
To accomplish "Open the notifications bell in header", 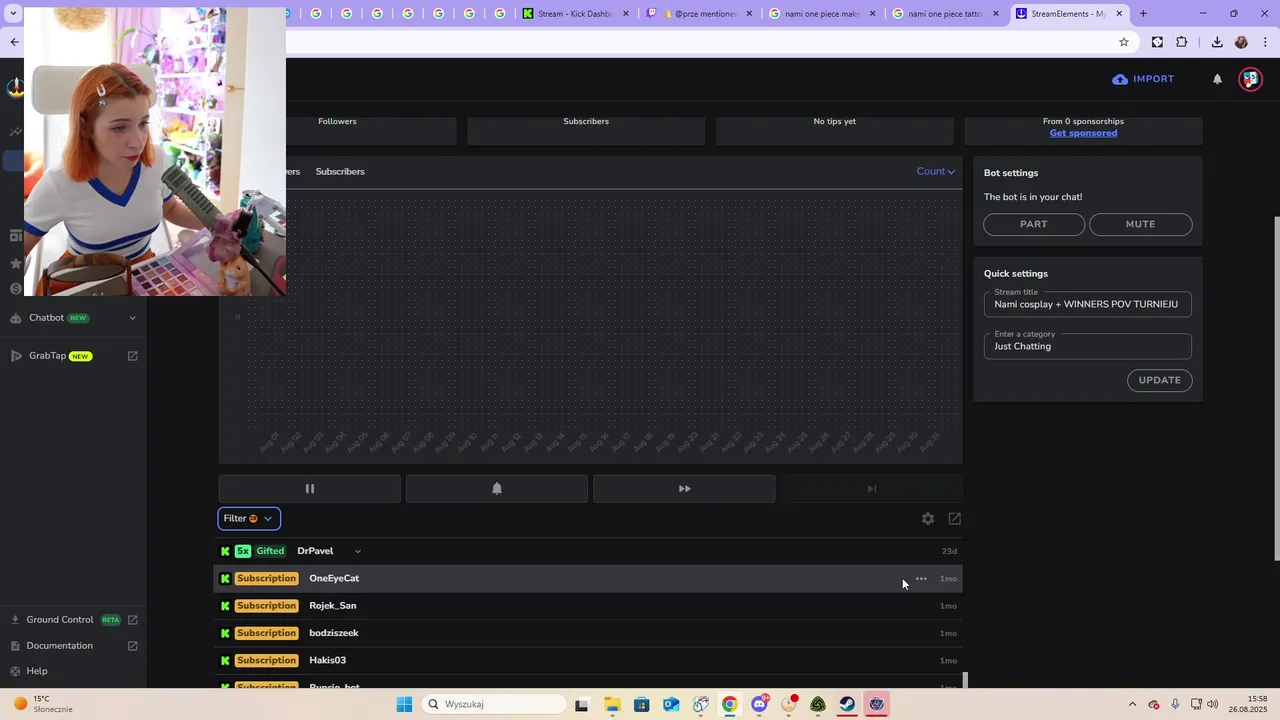I will (1217, 79).
